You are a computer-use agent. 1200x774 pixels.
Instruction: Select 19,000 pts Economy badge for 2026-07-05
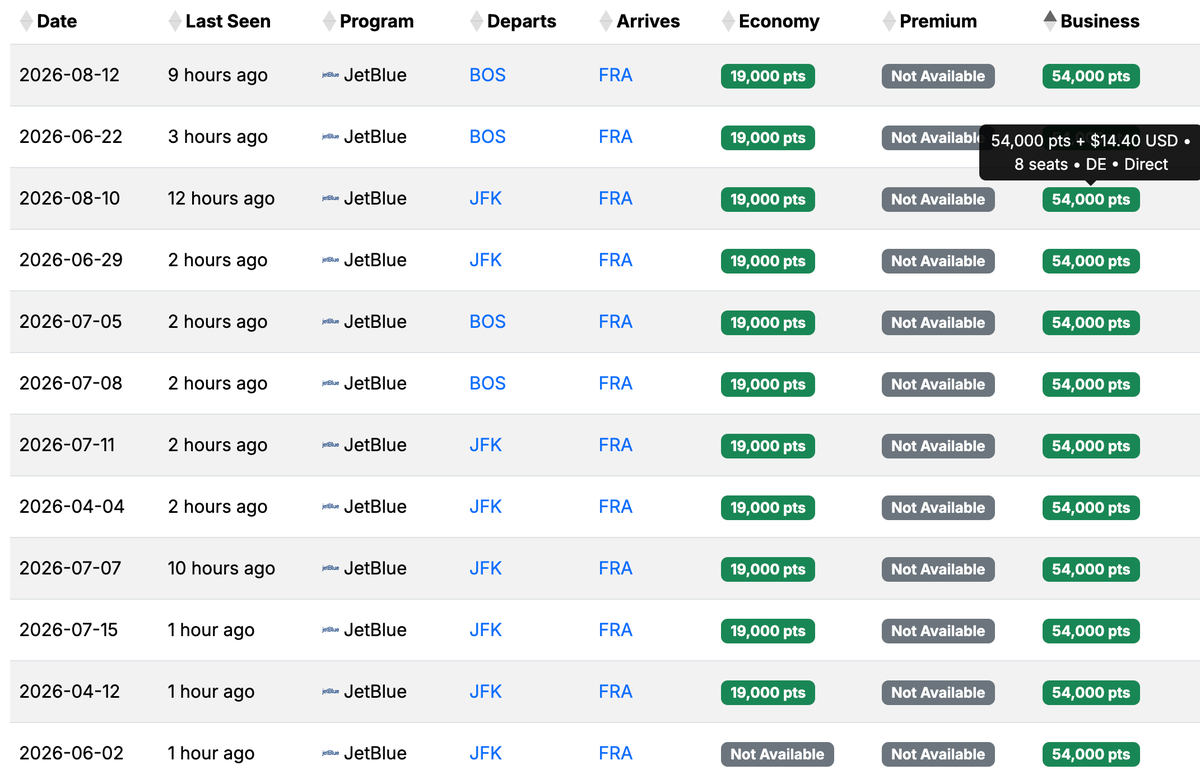767,323
